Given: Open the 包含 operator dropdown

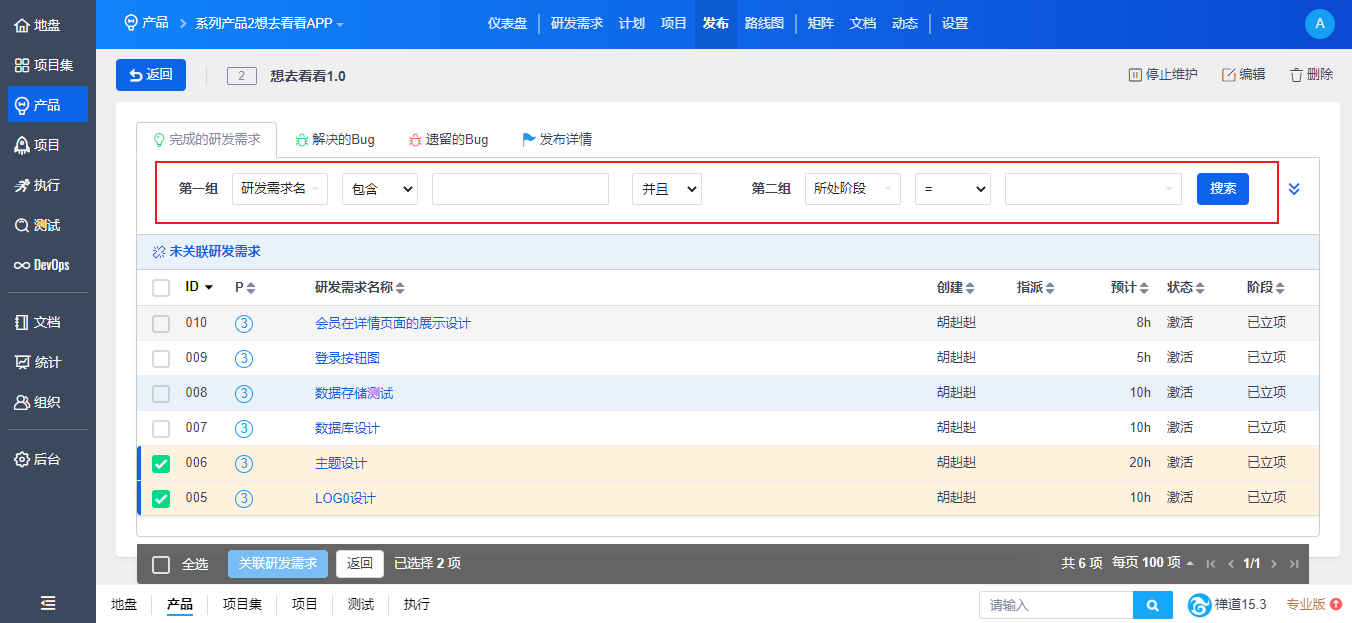Looking at the screenshot, I should point(379,189).
